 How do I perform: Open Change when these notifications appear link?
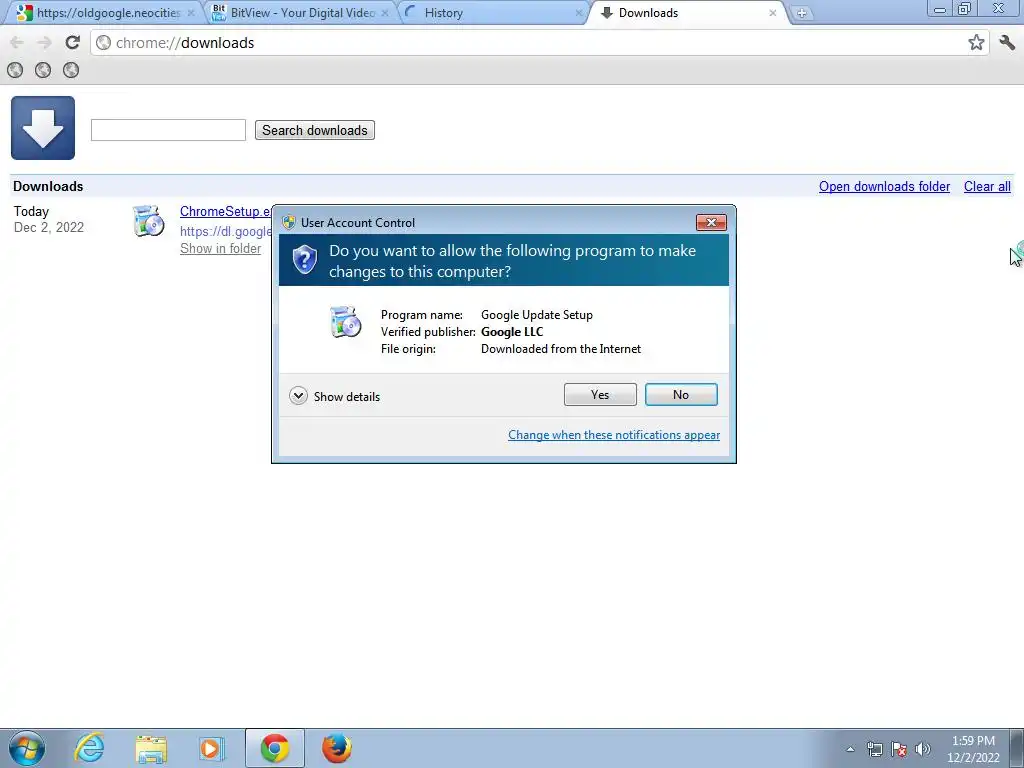[614, 435]
